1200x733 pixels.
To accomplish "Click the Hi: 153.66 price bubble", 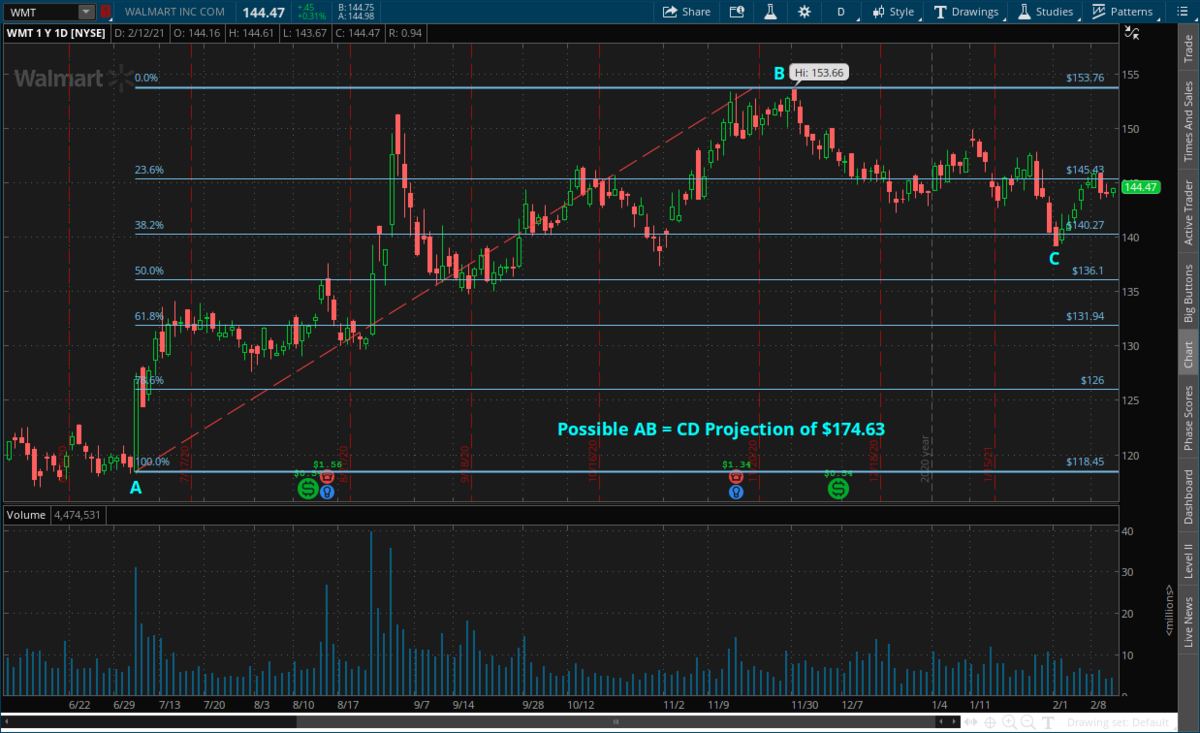I will [x=818, y=72].
